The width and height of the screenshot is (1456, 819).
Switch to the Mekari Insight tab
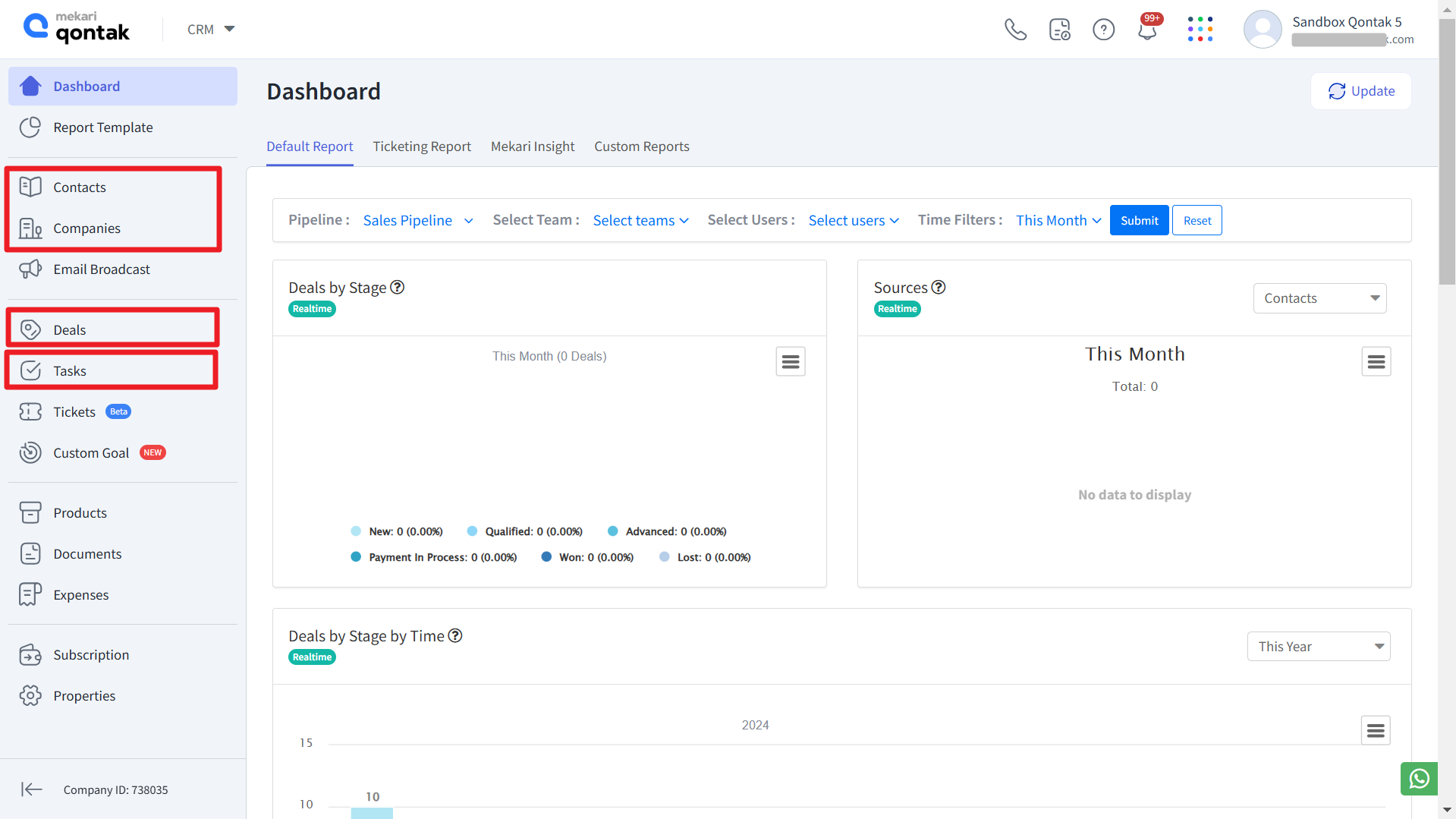click(x=533, y=146)
